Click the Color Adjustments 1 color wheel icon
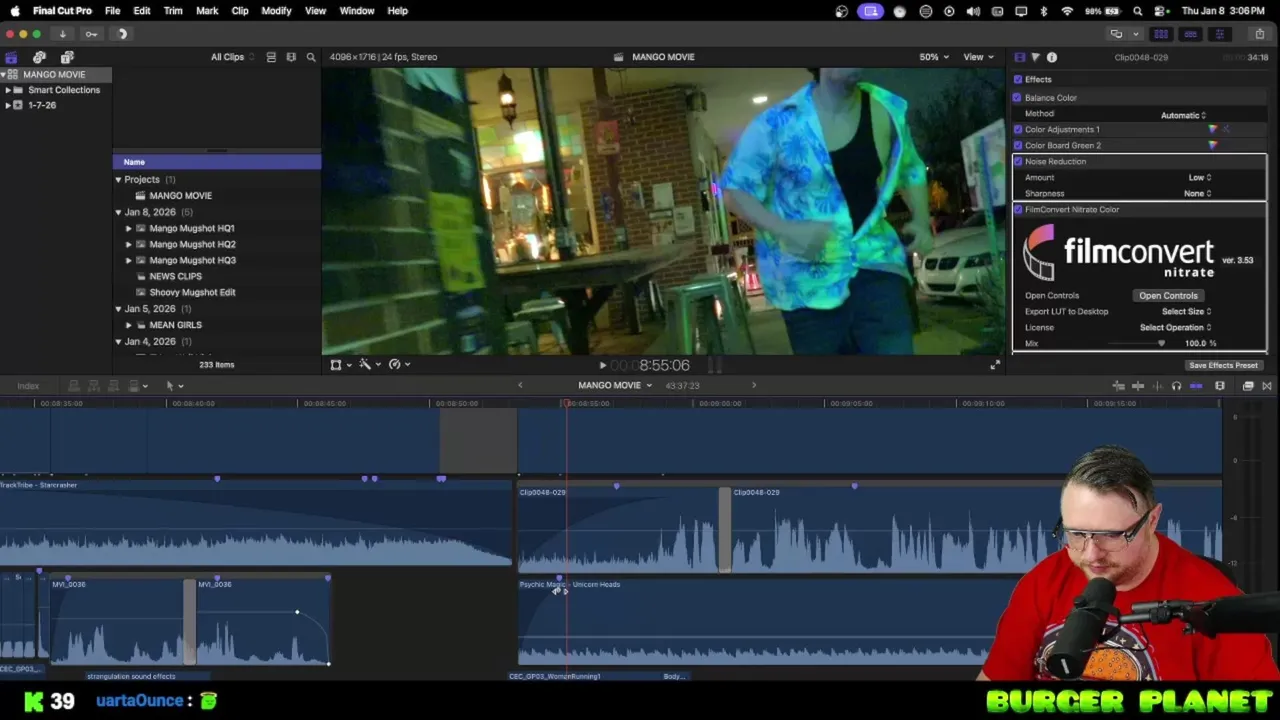1280x720 pixels. pos(1213,129)
